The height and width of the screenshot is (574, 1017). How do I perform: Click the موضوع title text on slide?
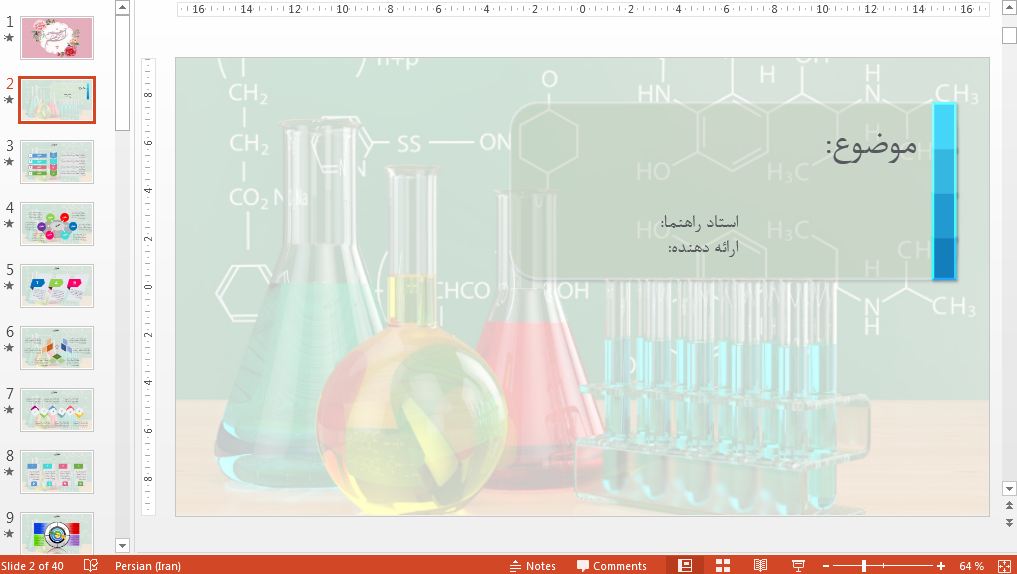point(871,146)
